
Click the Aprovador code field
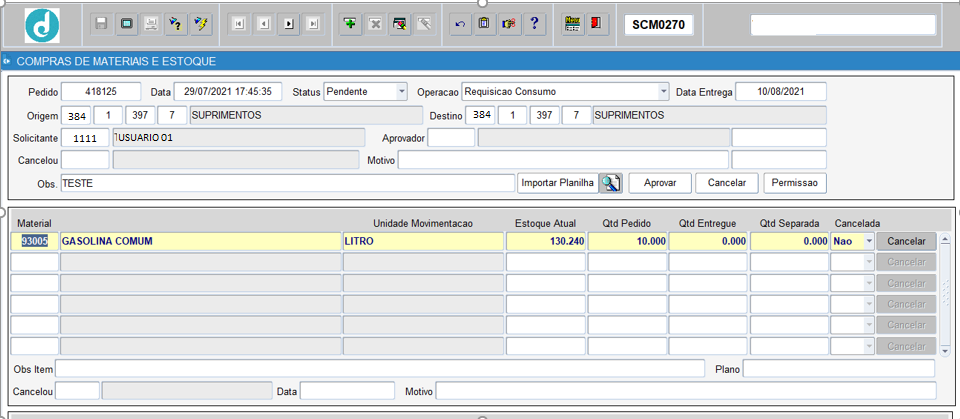[451, 138]
